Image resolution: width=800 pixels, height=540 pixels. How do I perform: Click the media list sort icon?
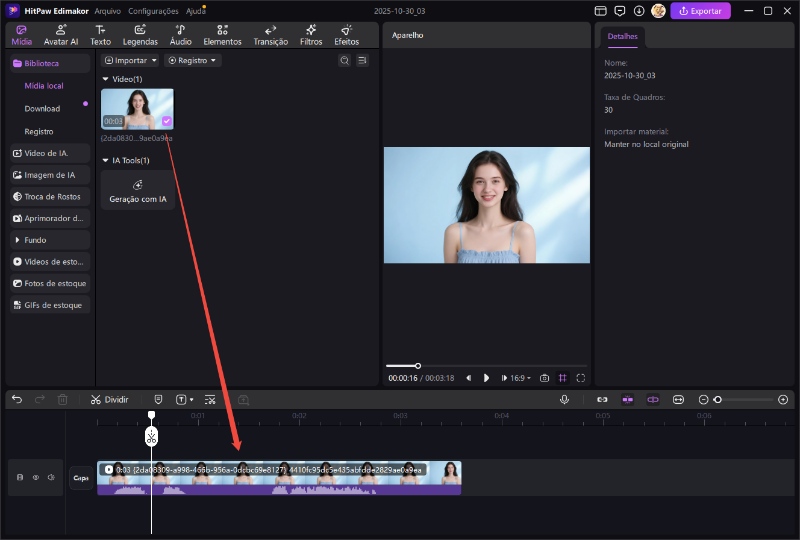pos(362,60)
